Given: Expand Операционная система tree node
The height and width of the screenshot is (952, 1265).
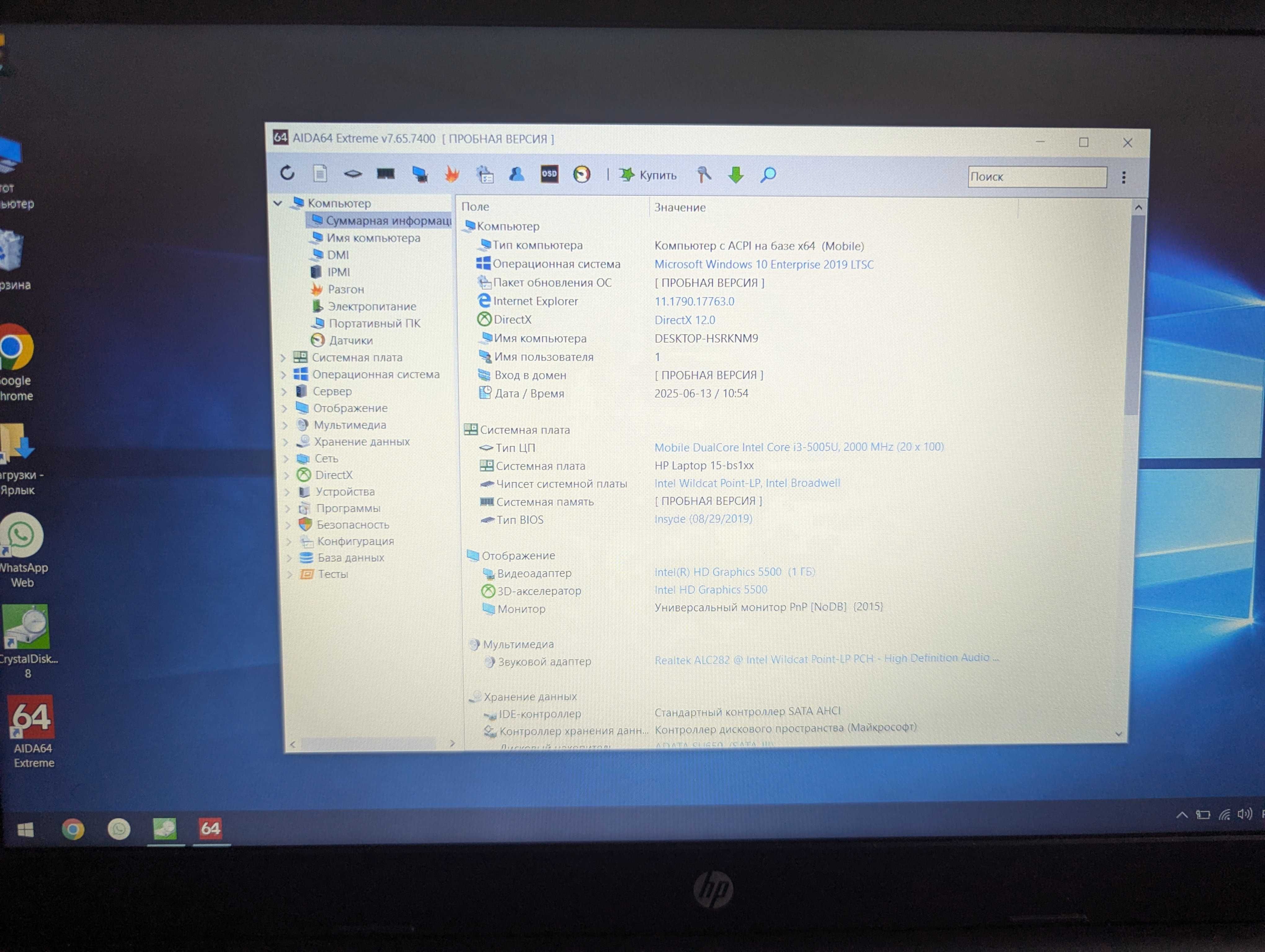Looking at the screenshot, I should pyautogui.click(x=284, y=375).
